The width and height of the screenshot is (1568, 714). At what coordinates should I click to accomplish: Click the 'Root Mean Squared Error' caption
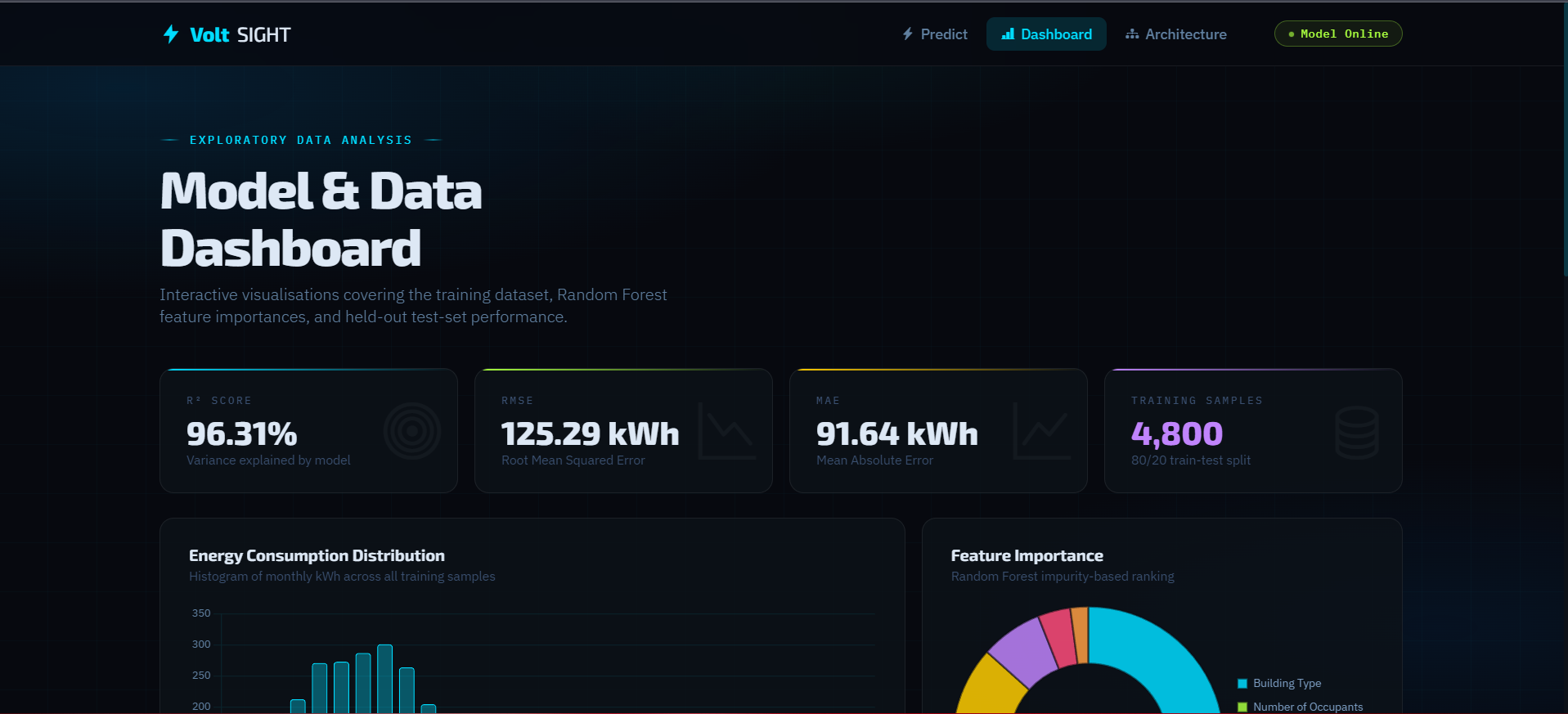click(x=573, y=460)
